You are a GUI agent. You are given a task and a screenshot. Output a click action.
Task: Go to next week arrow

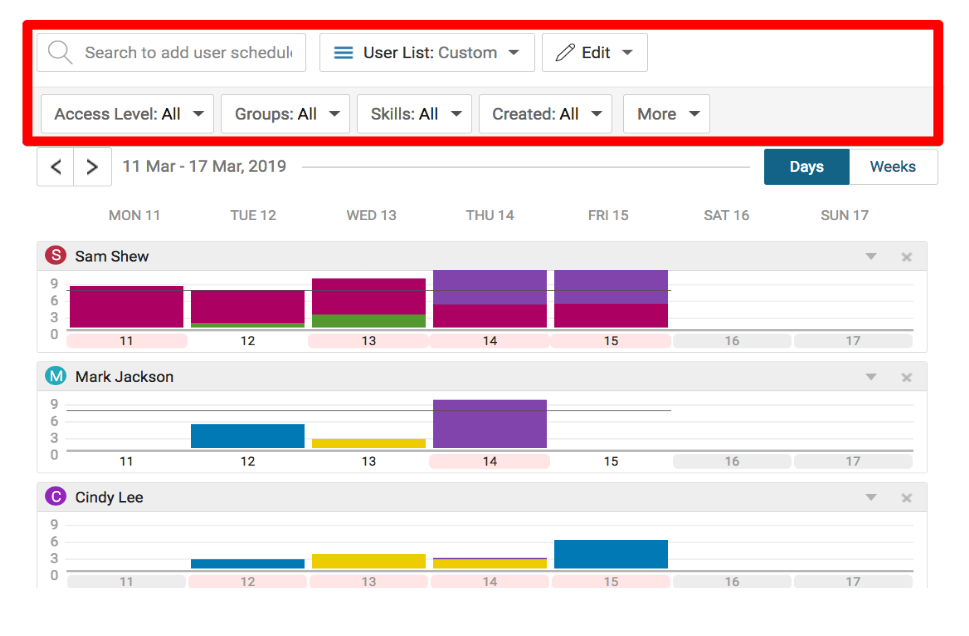pos(92,167)
